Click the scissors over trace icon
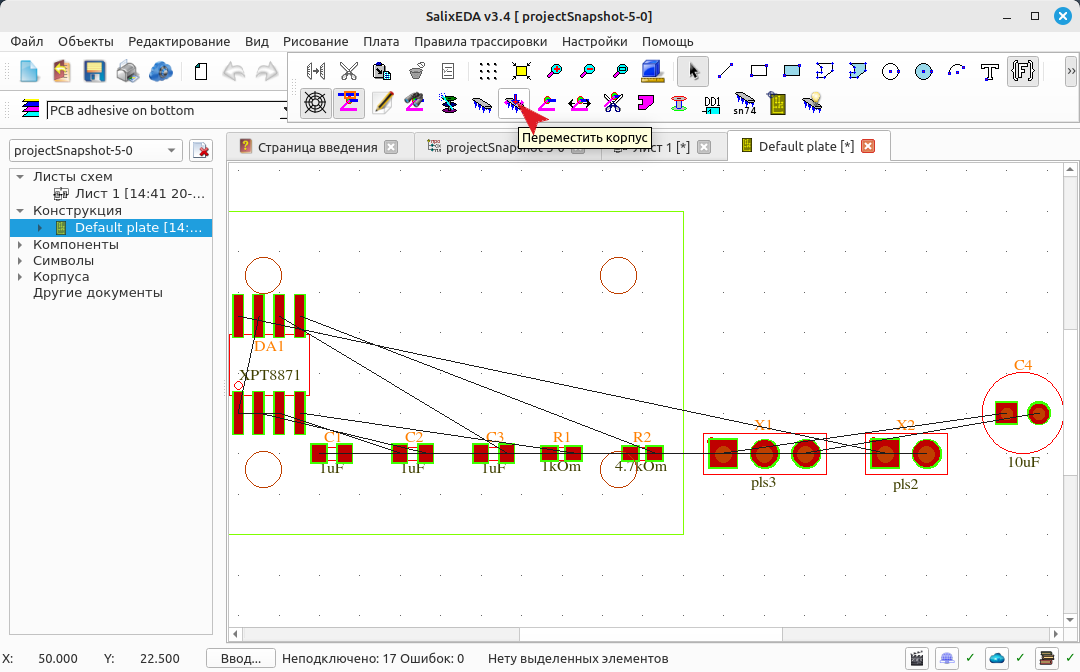 [612, 104]
